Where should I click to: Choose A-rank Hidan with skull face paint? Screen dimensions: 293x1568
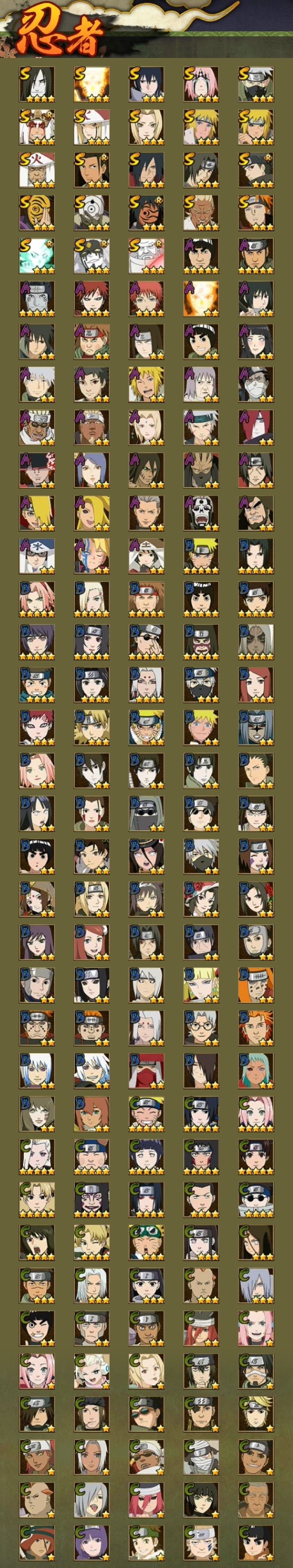click(201, 513)
